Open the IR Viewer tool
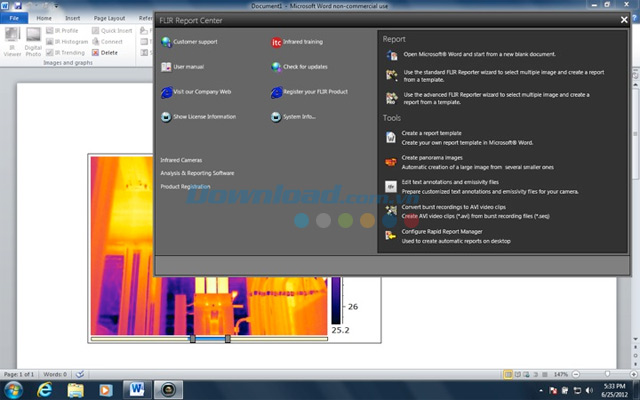Image resolution: width=640 pixels, height=400 pixels. point(12,42)
